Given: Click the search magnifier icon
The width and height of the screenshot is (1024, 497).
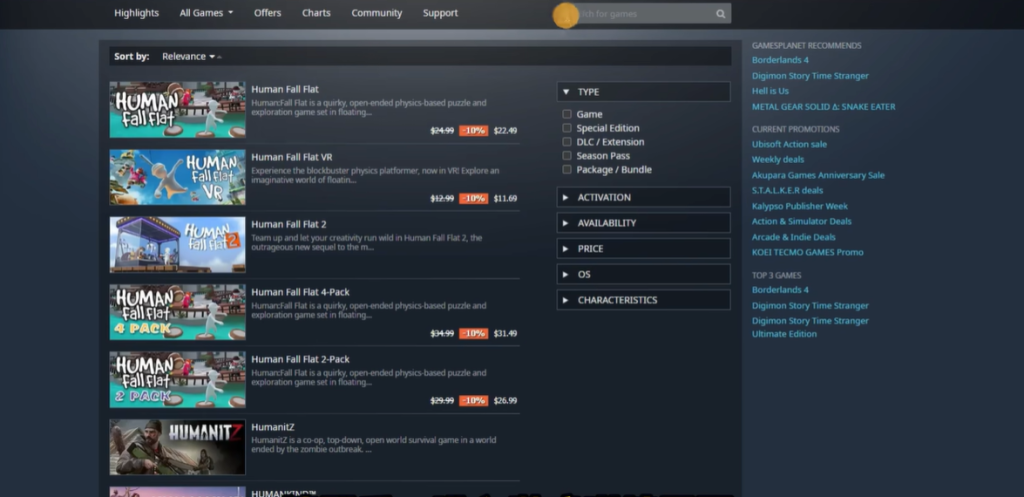Looking at the screenshot, I should (x=720, y=14).
